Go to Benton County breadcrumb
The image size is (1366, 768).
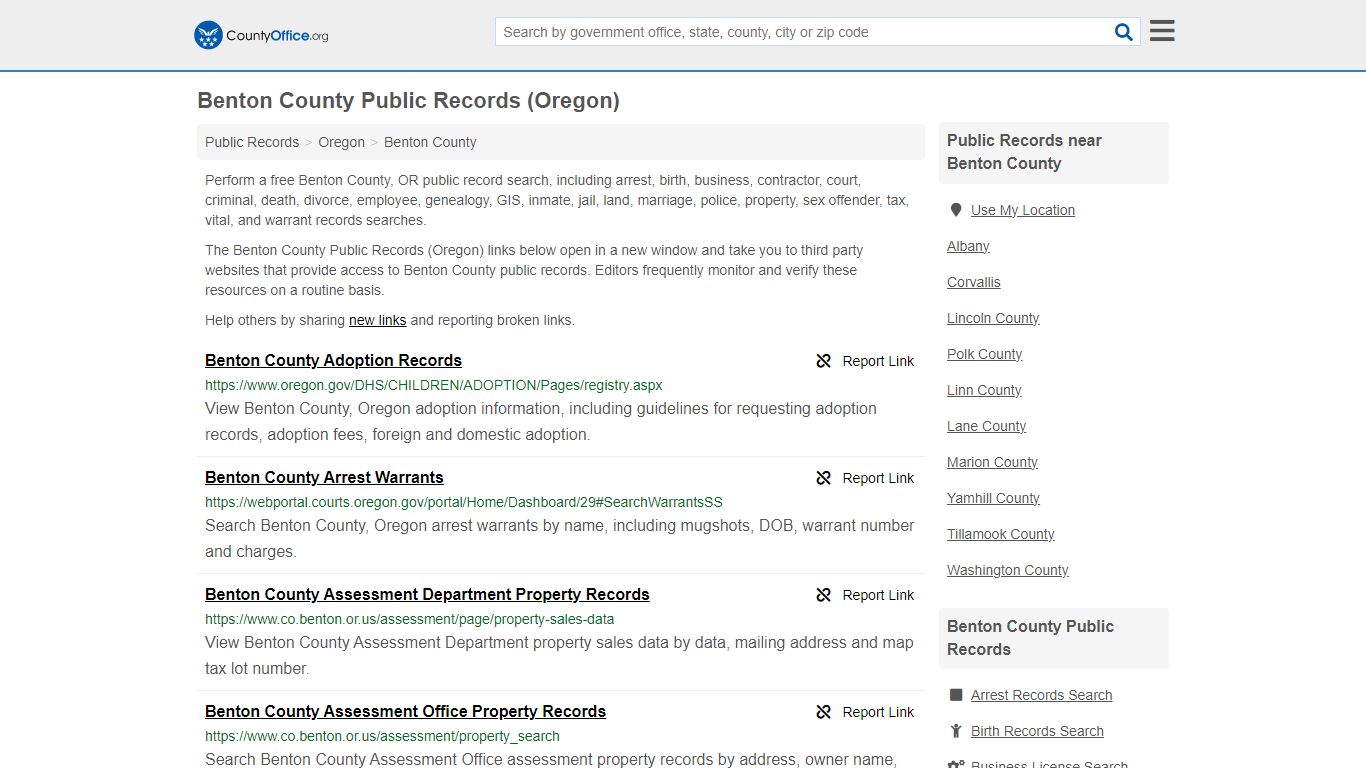click(x=430, y=142)
